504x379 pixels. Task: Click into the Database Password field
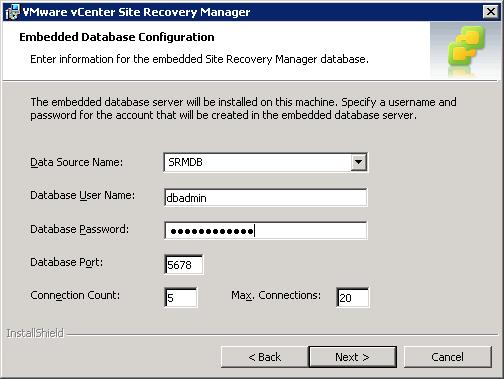click(266, 231)
